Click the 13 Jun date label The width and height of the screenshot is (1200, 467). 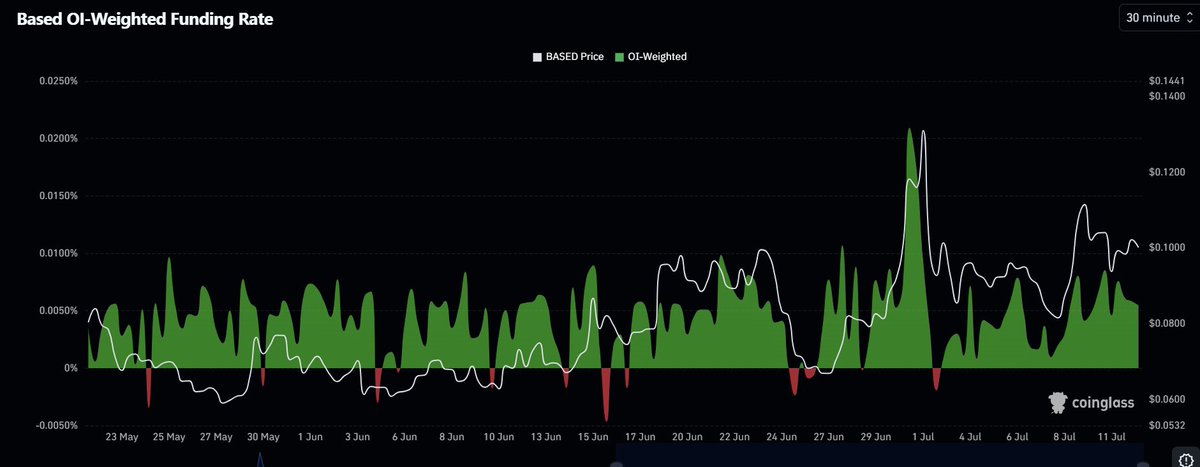pyautogui.click(x=546, y=437)
